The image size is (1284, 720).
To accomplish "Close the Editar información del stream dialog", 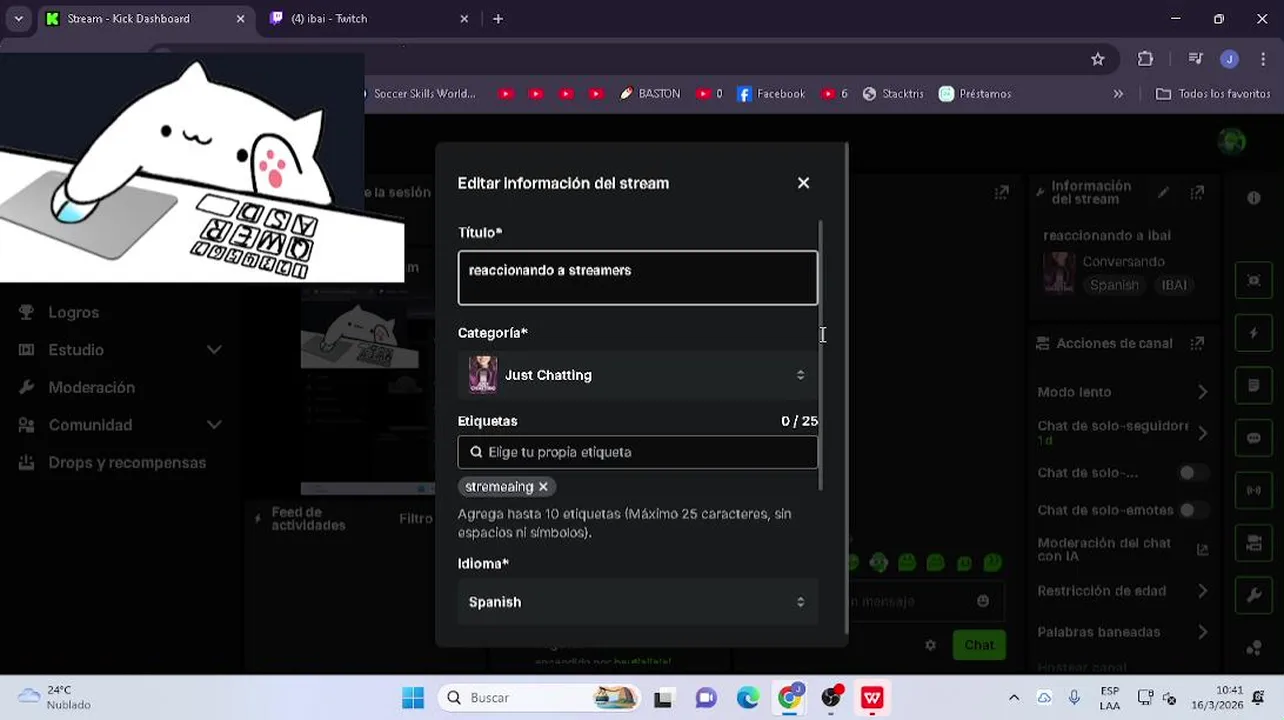I will click(x=803, y=183).
